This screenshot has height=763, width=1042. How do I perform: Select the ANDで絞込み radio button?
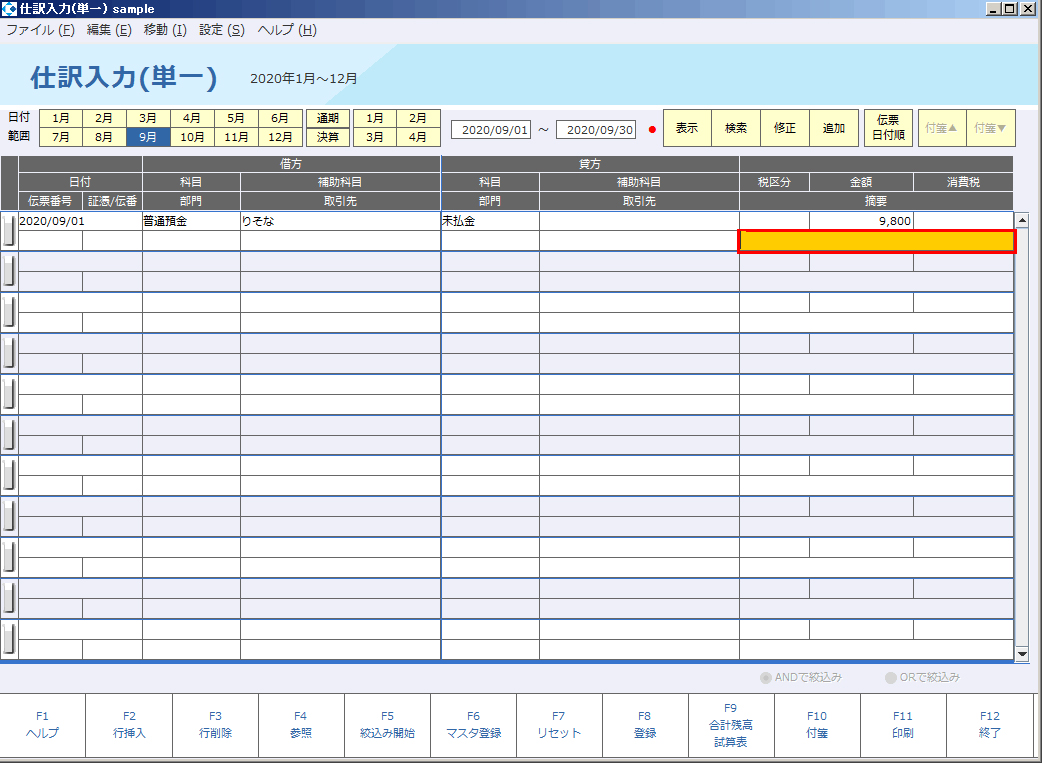coord(766,678)
